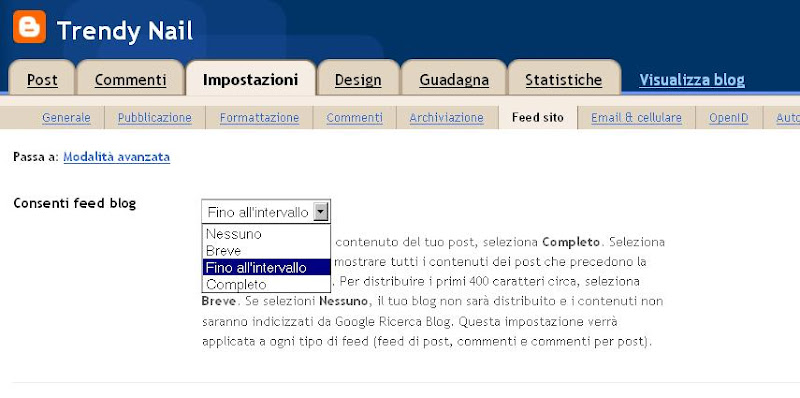Viewport: 800px width, 398px height.
Task: Open the Commenti settings sub-tab
Action: 355,118
